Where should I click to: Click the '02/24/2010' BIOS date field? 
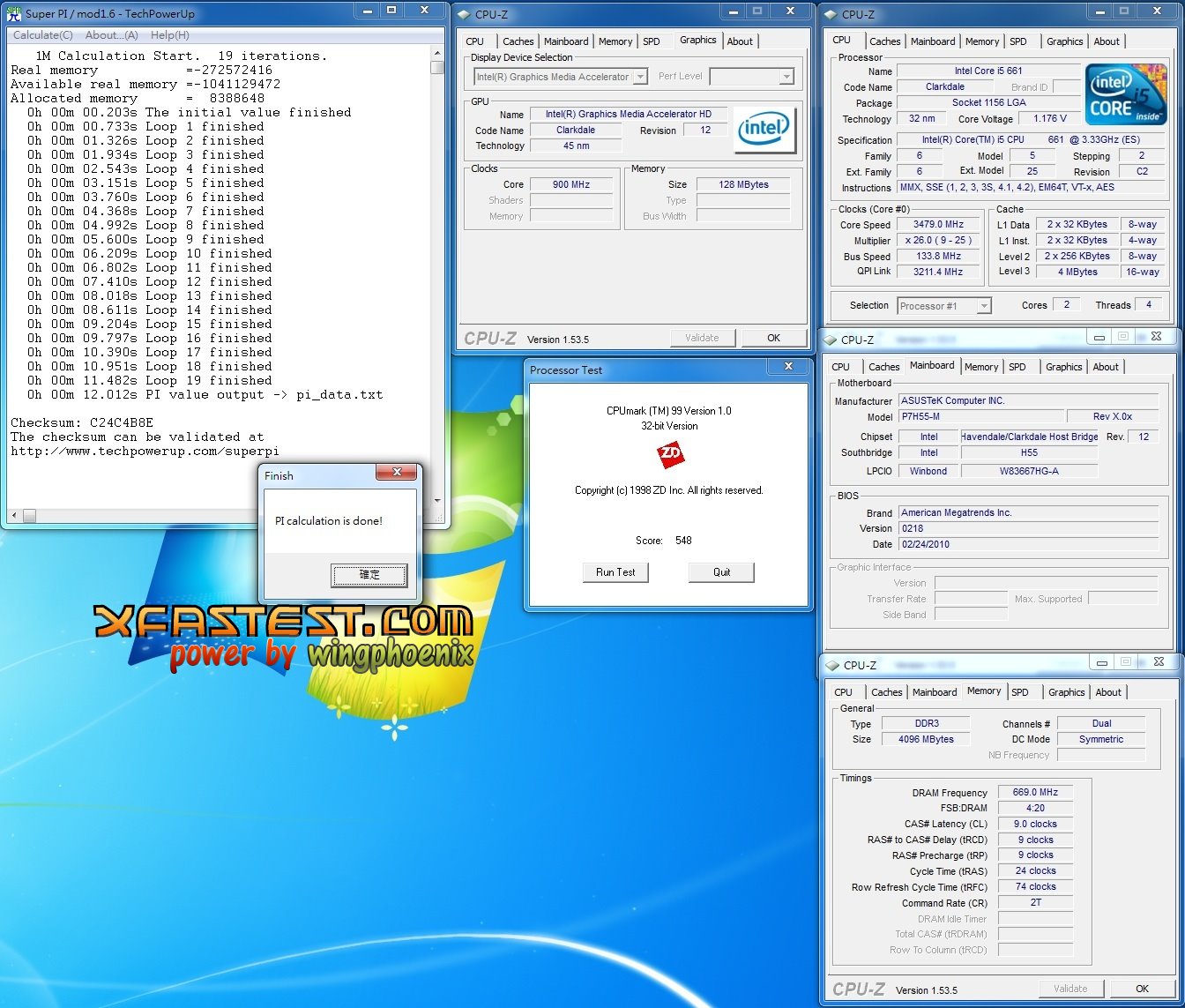[x=1028, y=544]
